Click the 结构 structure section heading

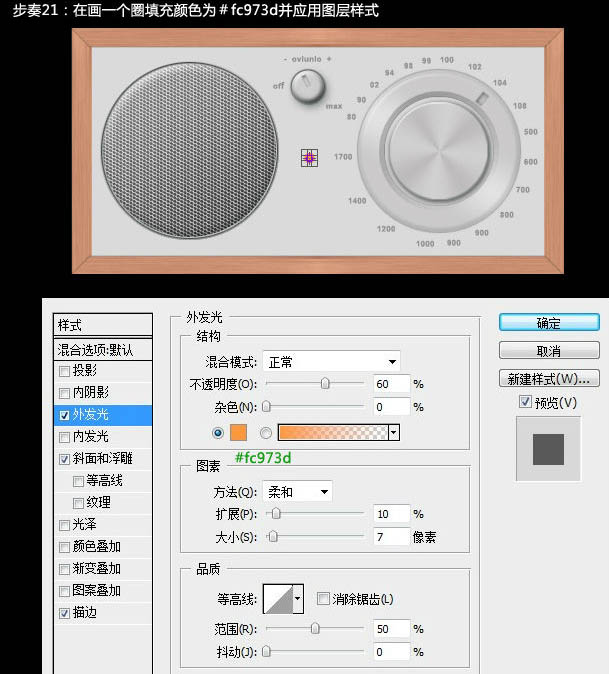tap(208, 336)
